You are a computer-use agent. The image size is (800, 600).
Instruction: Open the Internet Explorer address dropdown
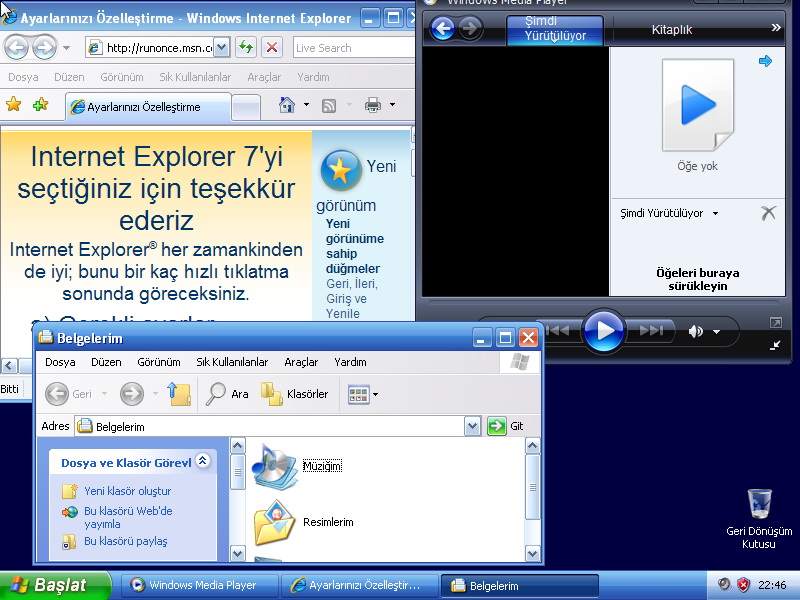(x=221, y=48)
